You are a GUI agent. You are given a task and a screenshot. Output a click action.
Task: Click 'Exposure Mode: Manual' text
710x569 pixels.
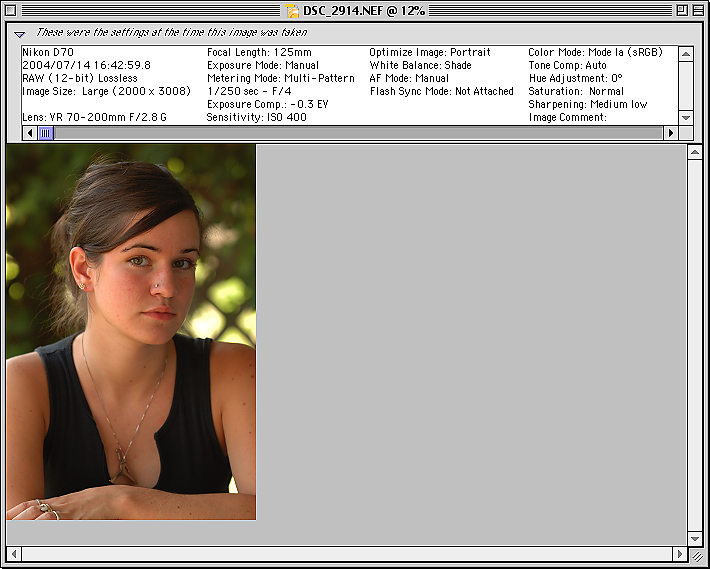[263, 65]
